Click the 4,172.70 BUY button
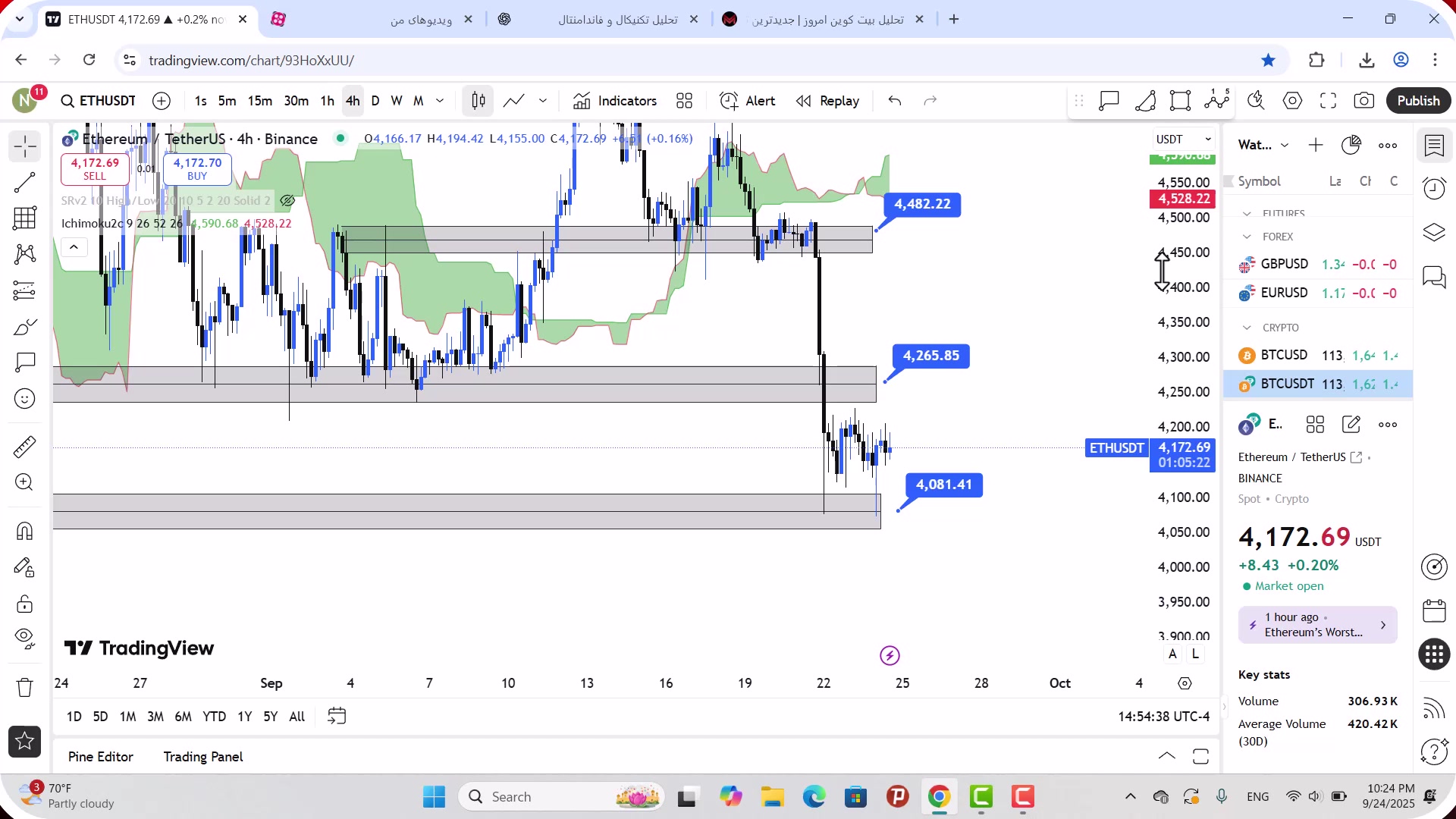The image size is (1456, 819). [x=197, y=168]
